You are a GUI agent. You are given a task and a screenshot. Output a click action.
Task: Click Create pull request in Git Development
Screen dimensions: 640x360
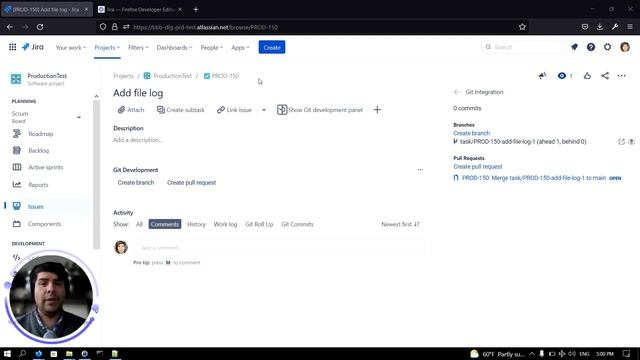click(191, 182)
